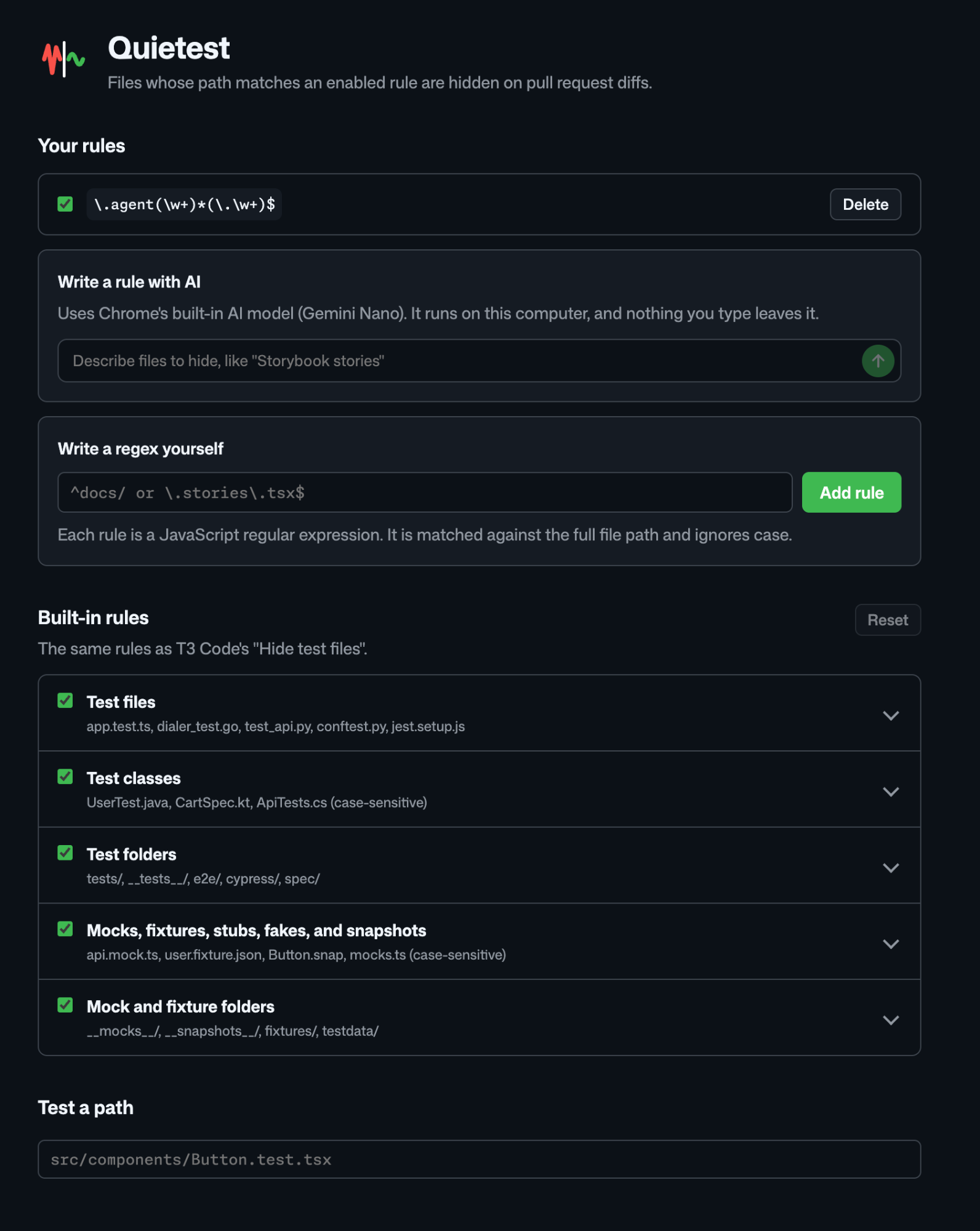Toggle Mock and fixture folders checkbox
Screen dimensions: 980x1231
tap(65, 1006)
